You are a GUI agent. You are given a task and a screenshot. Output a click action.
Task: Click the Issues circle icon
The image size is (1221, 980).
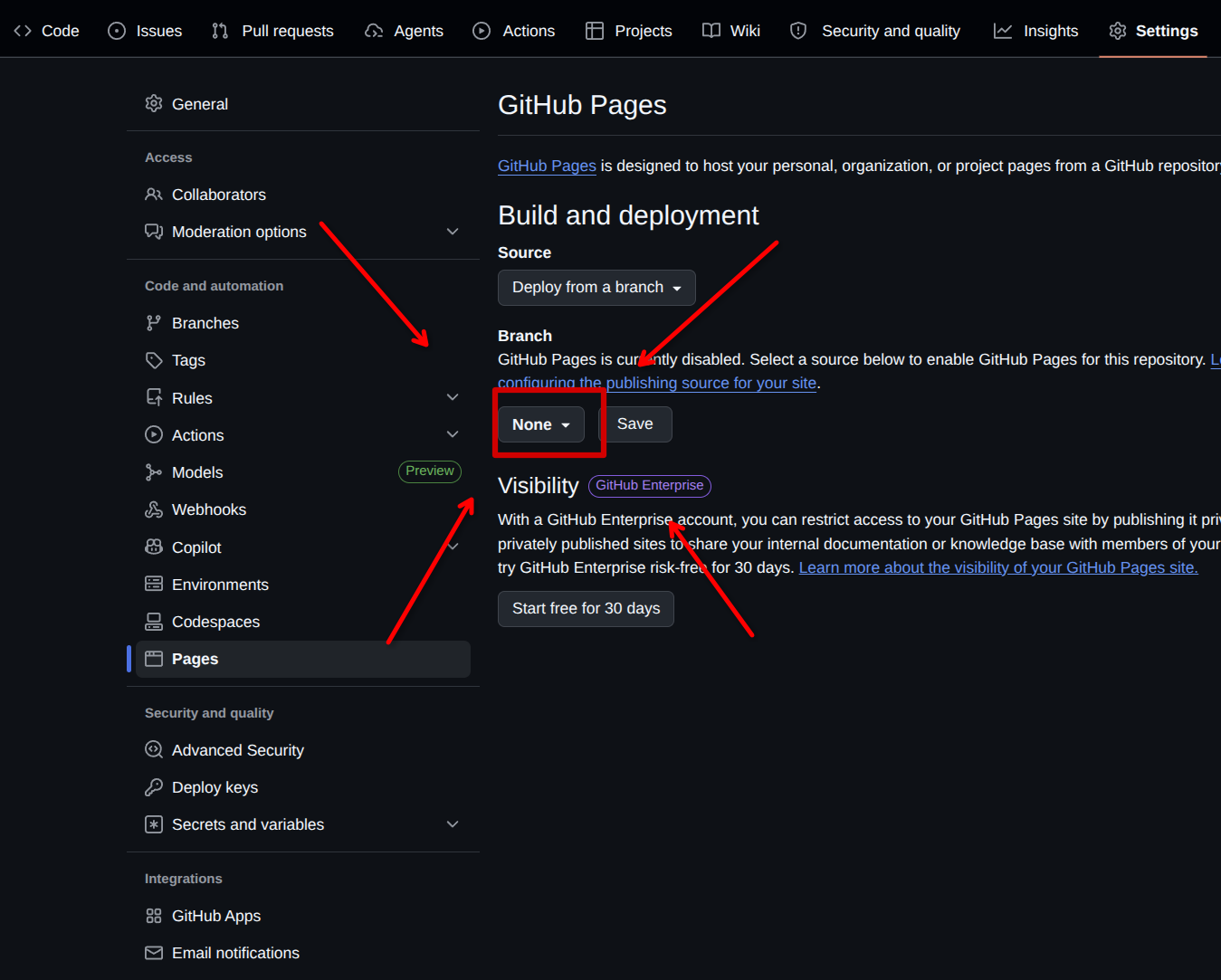pyautogui.click(x=117, y=31)
